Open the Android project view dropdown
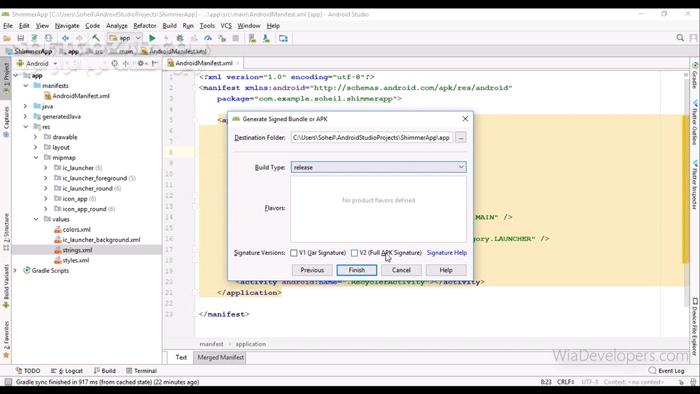 pos(37,63)
